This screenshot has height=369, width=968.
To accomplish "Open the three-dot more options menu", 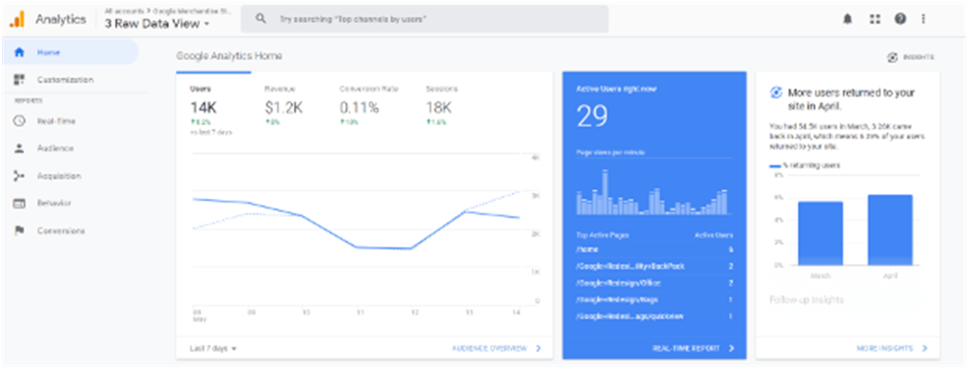I will coord(923,19).
